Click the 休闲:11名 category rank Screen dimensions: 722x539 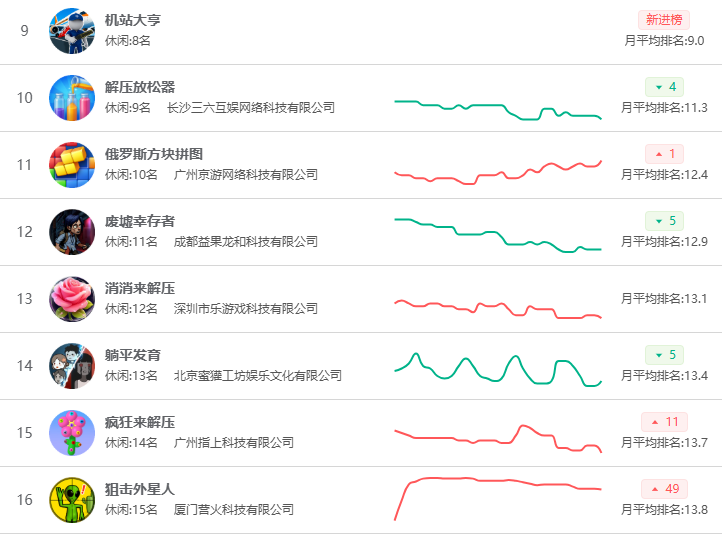point(131,242)
